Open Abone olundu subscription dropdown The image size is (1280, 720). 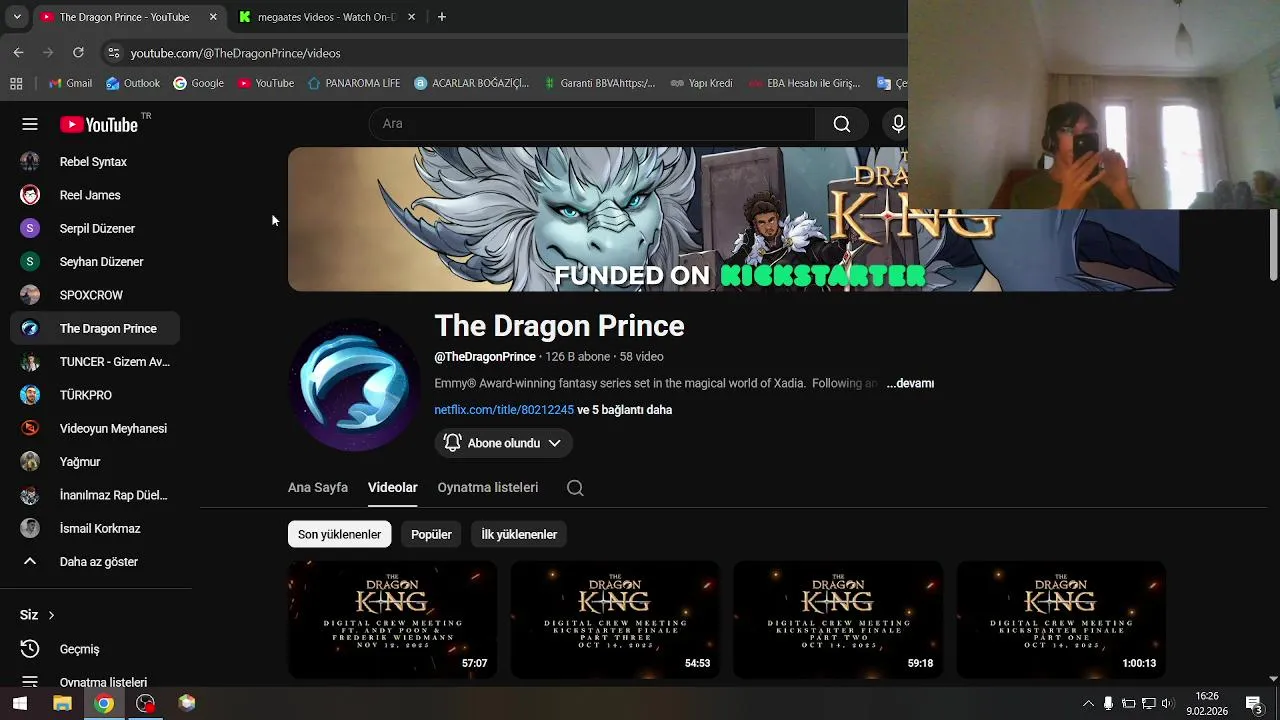click(x=503, y=443)
